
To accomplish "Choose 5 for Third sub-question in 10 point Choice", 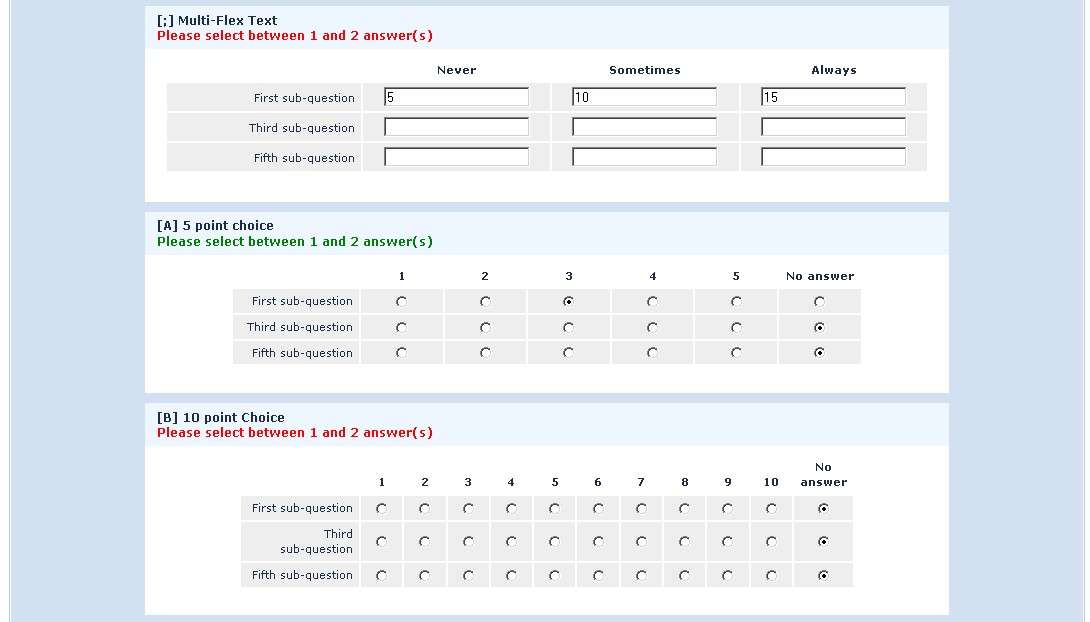I will [555, 542].
